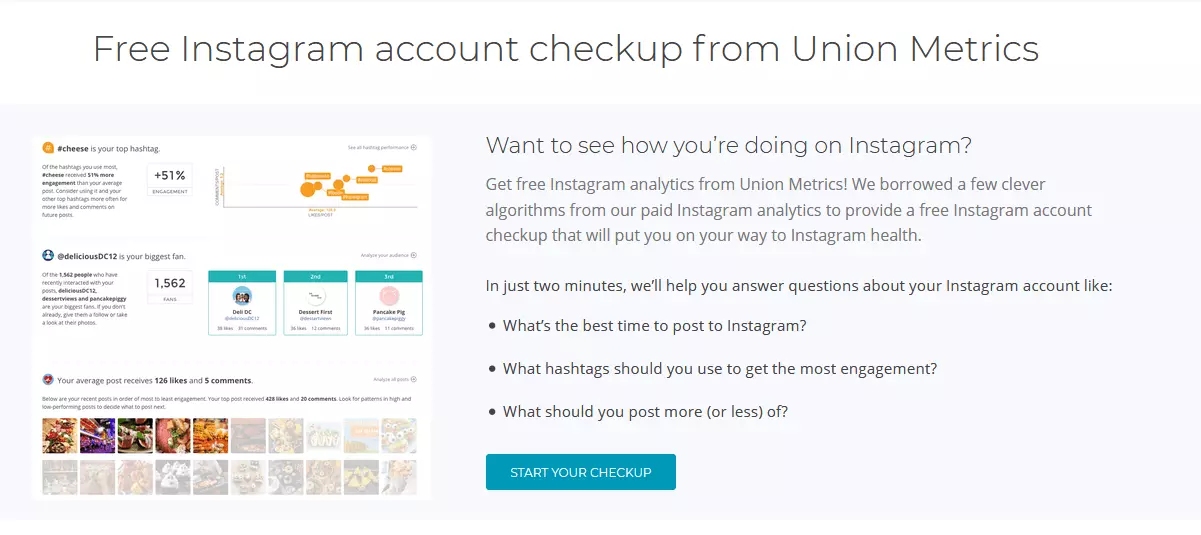
Task: Click the +51% engagement stat box
Action: [x=170, y=179]
